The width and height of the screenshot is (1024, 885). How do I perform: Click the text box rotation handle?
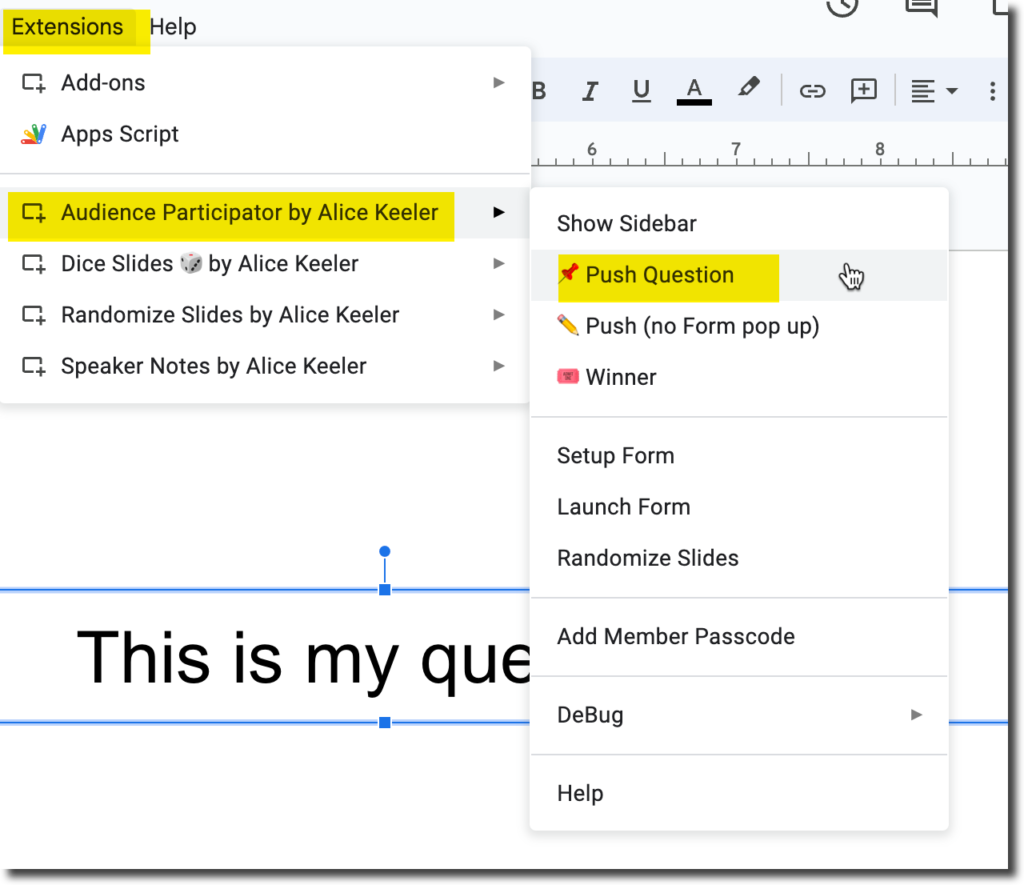385,551
